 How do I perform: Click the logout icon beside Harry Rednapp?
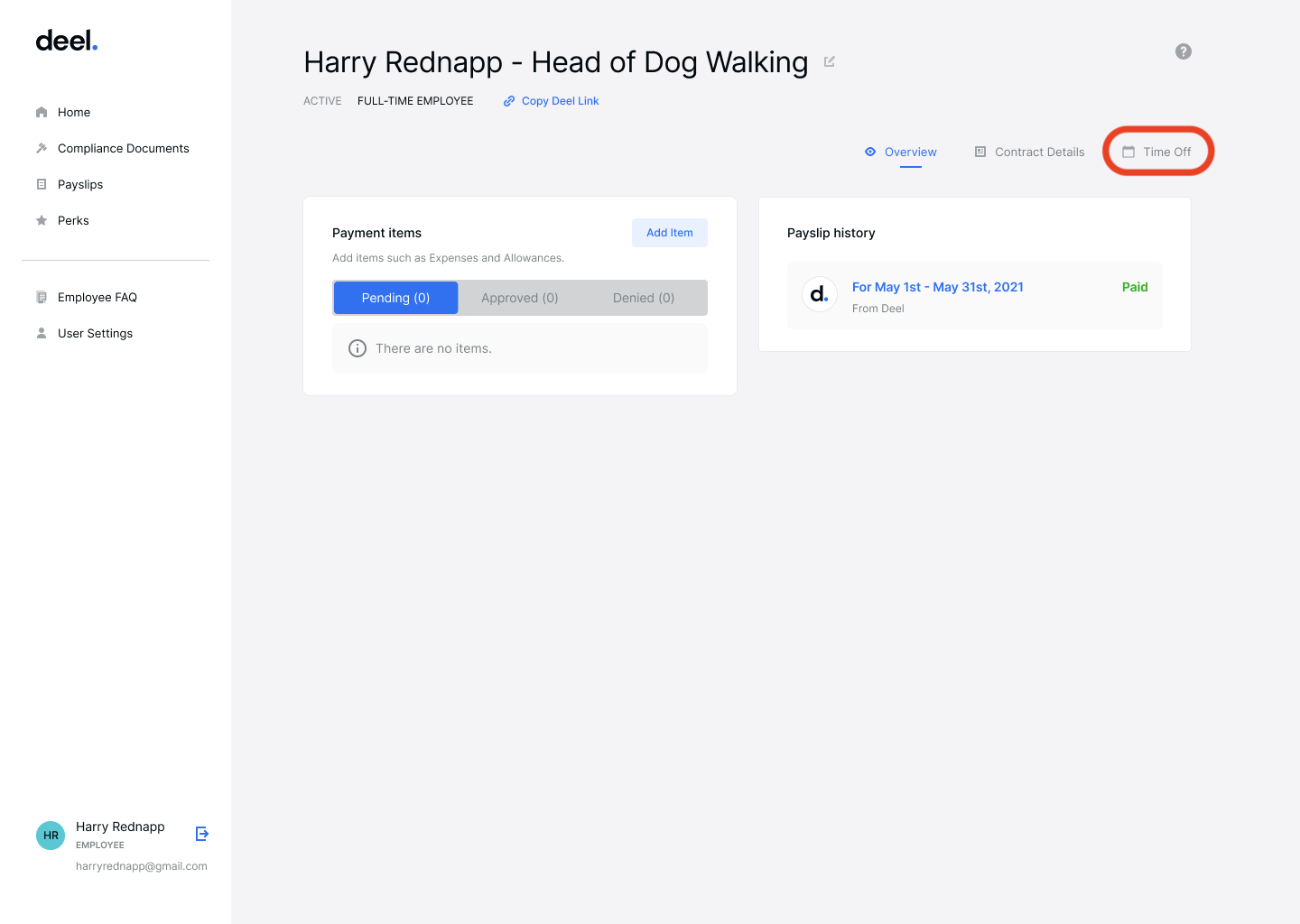coord(202,834)
